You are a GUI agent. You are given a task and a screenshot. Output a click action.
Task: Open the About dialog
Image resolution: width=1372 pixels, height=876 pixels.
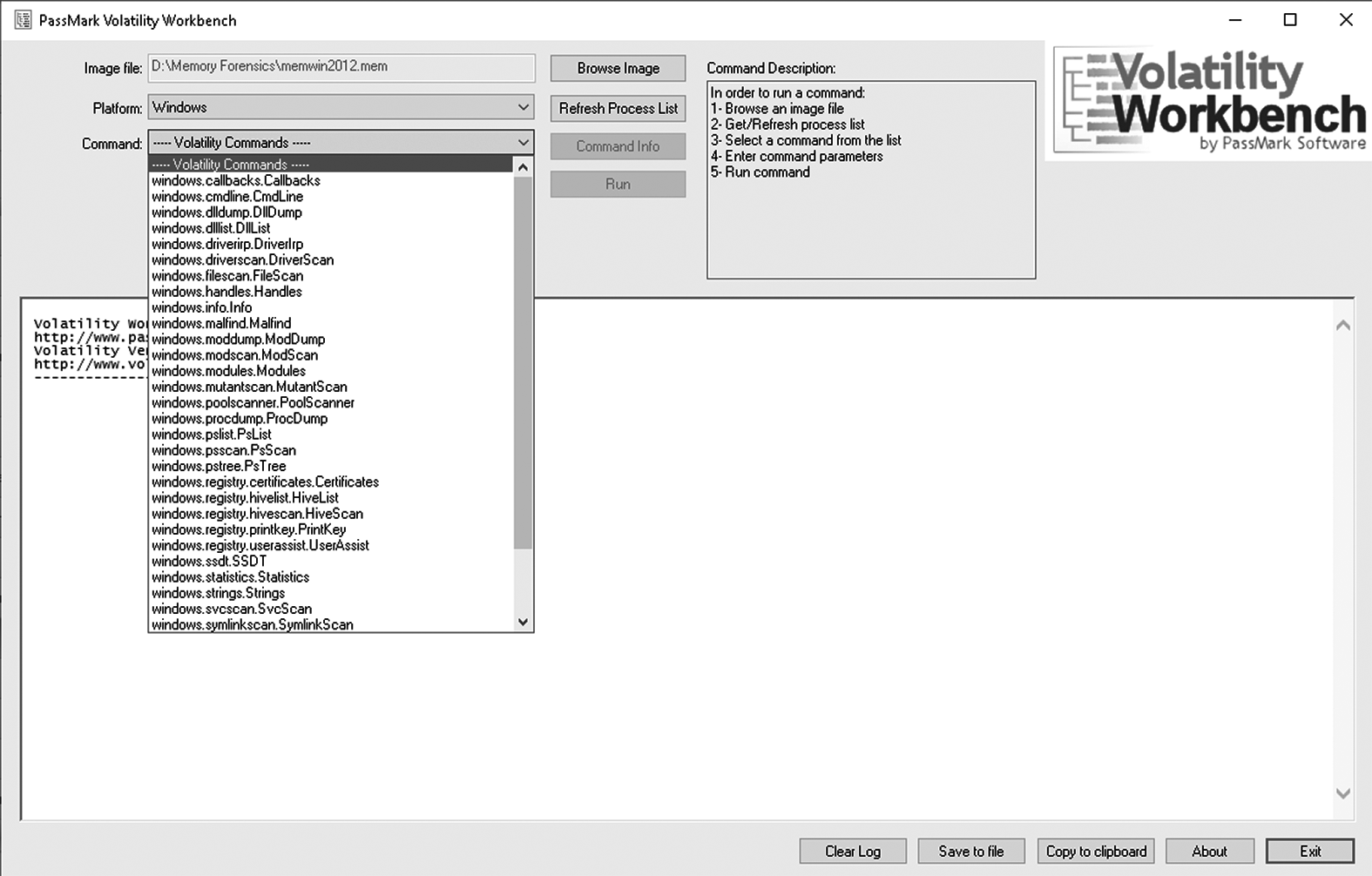click(x=1209, y=851)
